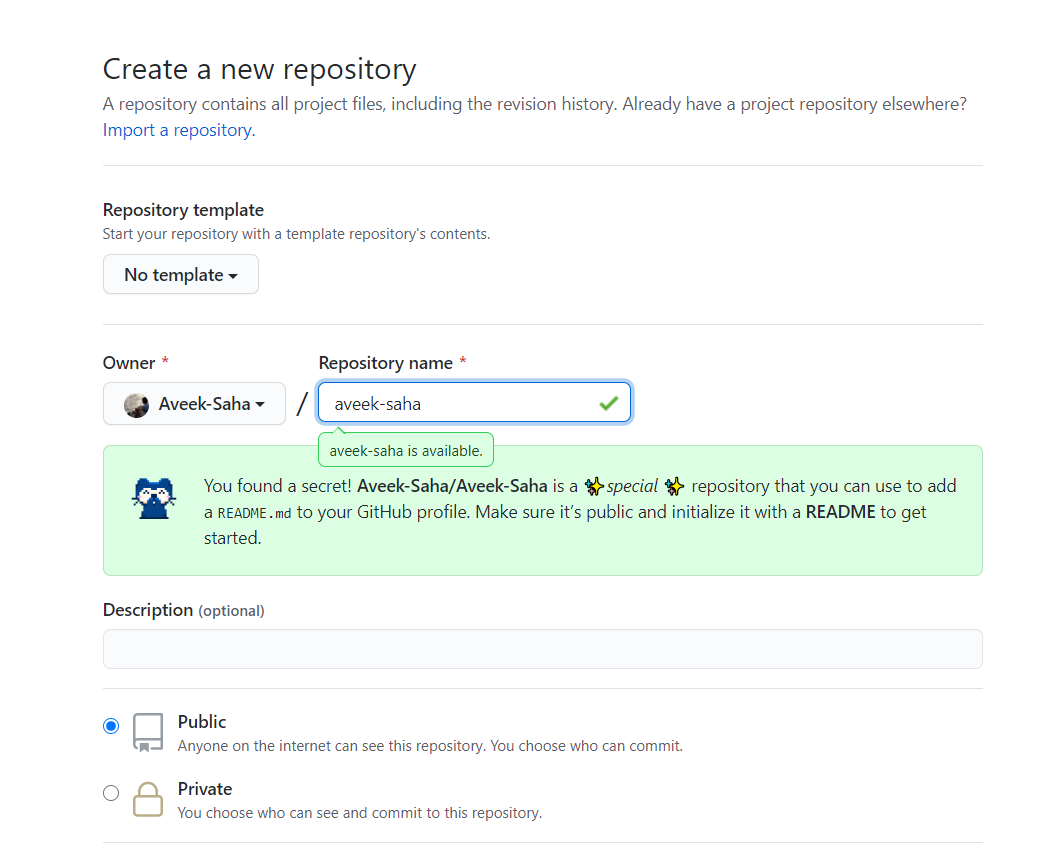Screen dimensions: 1044x866
Task: Click into the Description text box
Action: [x=543, y=649]
